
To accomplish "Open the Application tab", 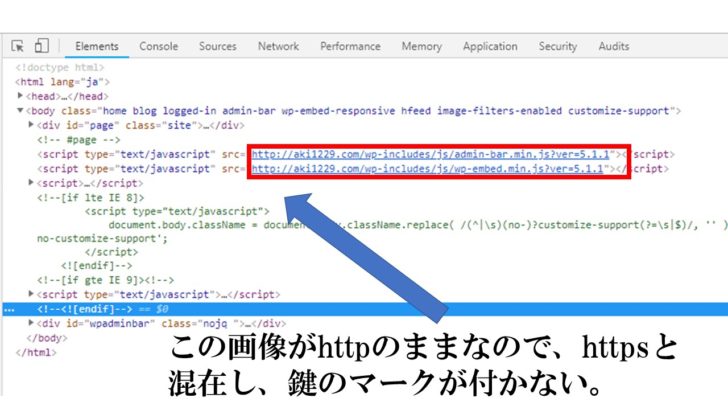I will click(x=490, y=46).
